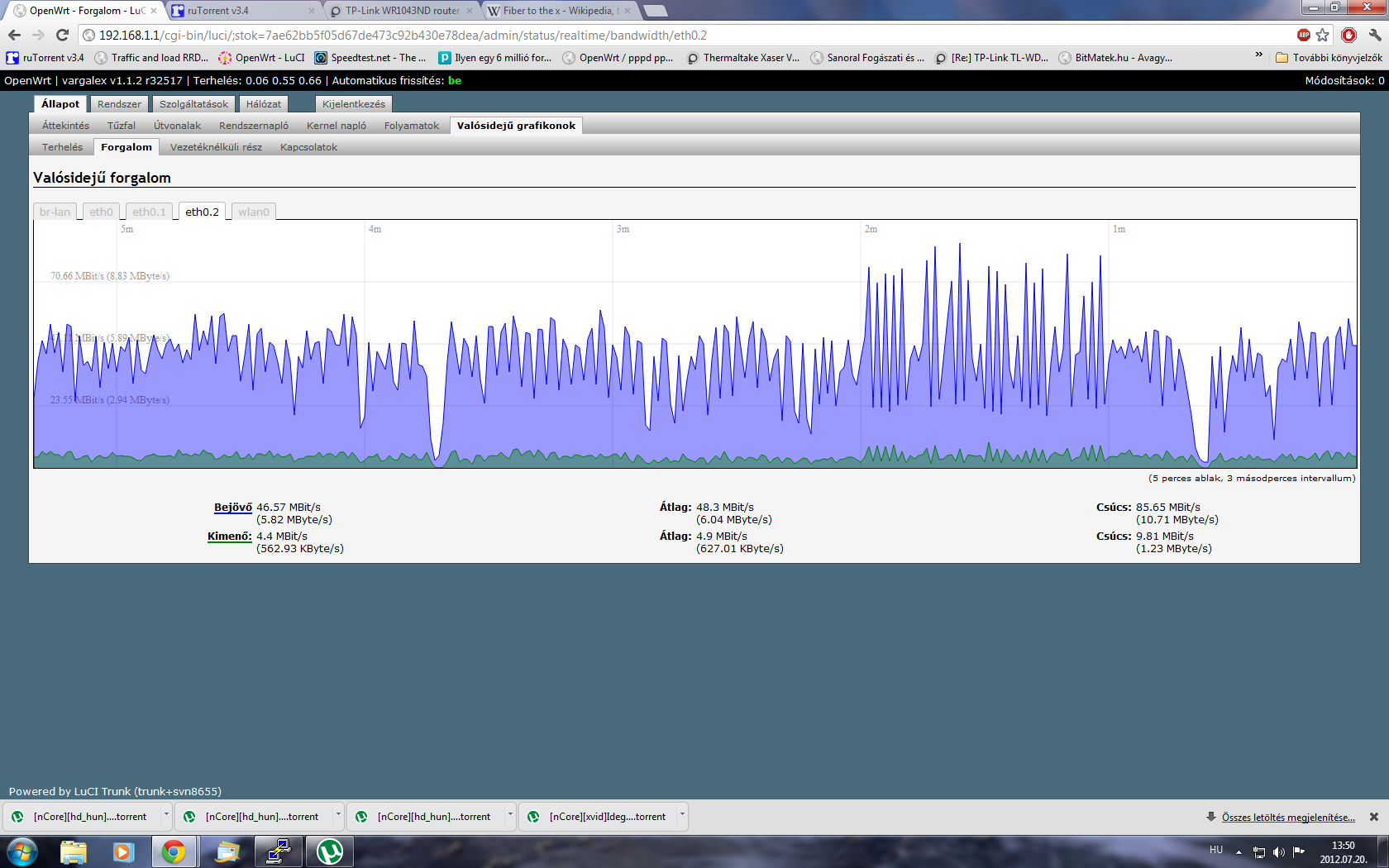1389x868 pixels.
Task: Open [nCore][xvid]Ideg torrent download
Action: pyautogui.click(x=597, y=817)
